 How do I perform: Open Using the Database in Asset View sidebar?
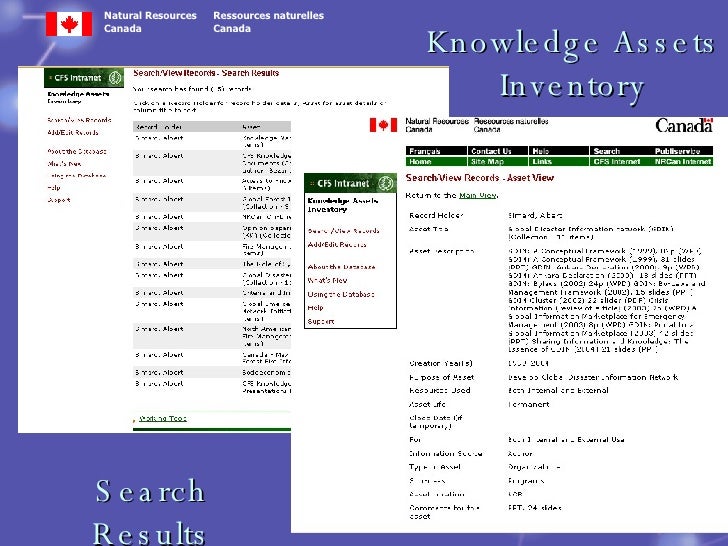(341, 294)
